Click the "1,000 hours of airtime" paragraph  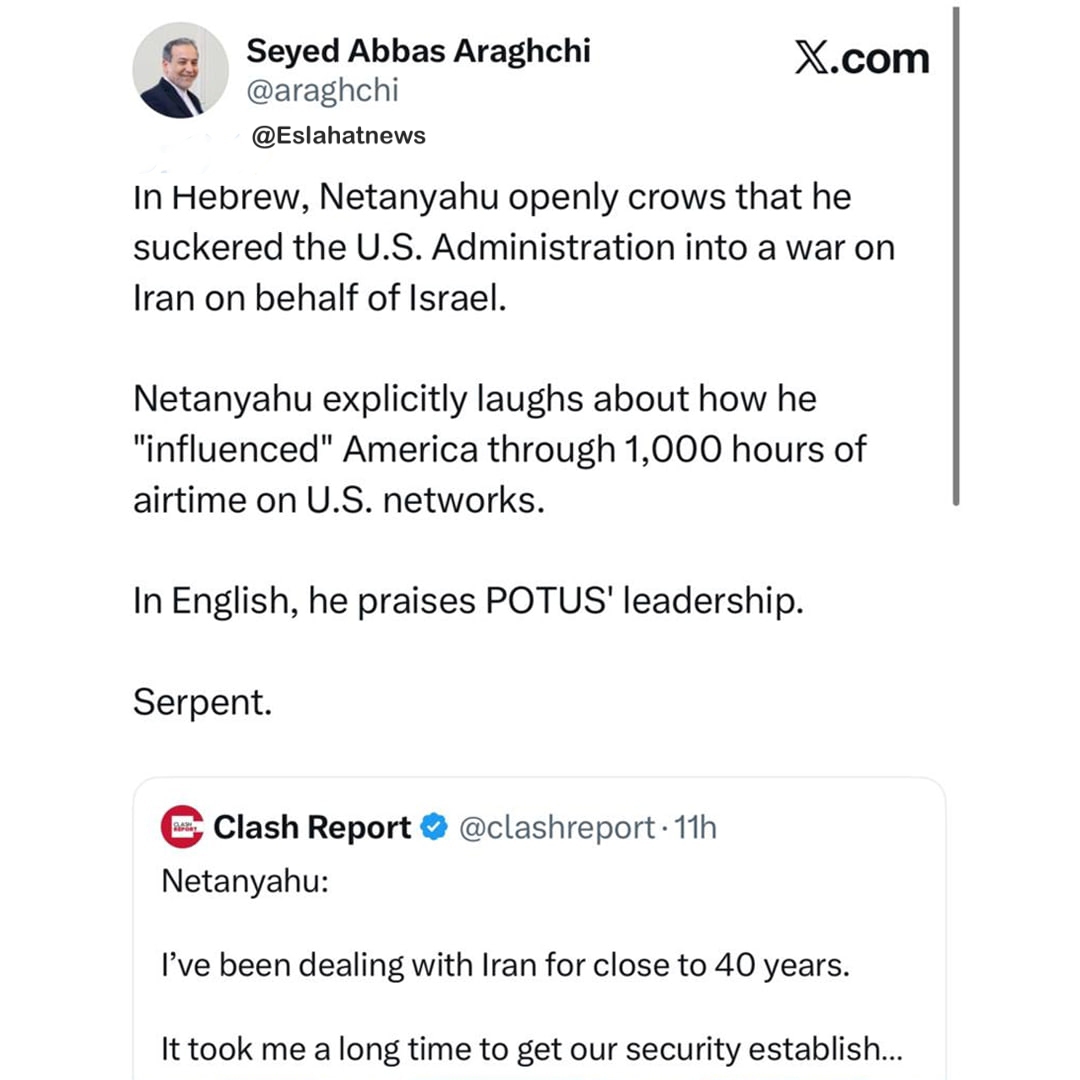coord(499,449)
